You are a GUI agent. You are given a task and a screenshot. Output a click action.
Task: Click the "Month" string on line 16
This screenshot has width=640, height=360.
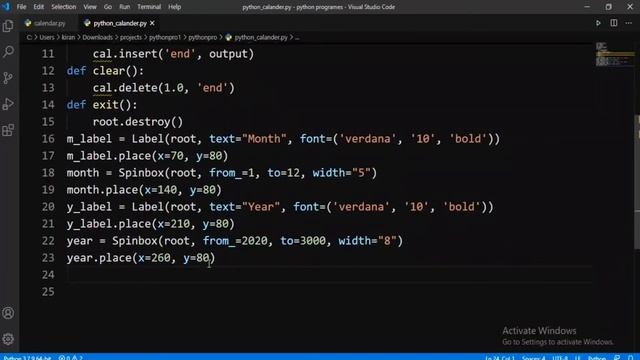coord(264,139)
